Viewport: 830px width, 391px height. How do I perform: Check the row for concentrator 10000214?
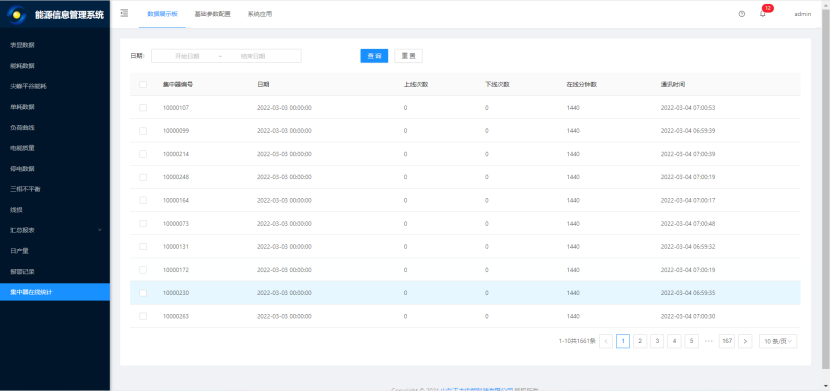(143, 154)
